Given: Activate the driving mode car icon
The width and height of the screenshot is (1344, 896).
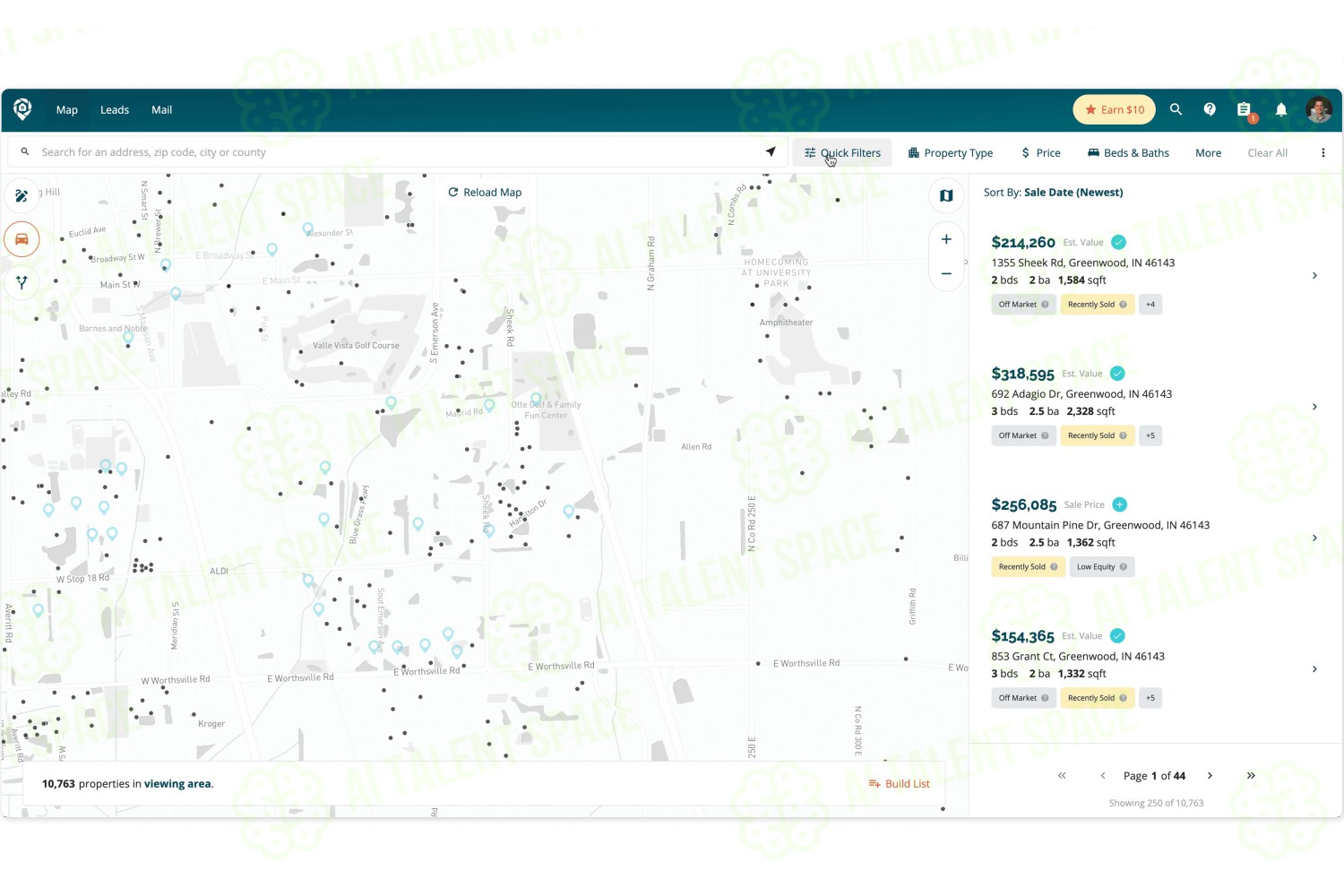Looking at the screenshot, I should click(x=22, y=239).
